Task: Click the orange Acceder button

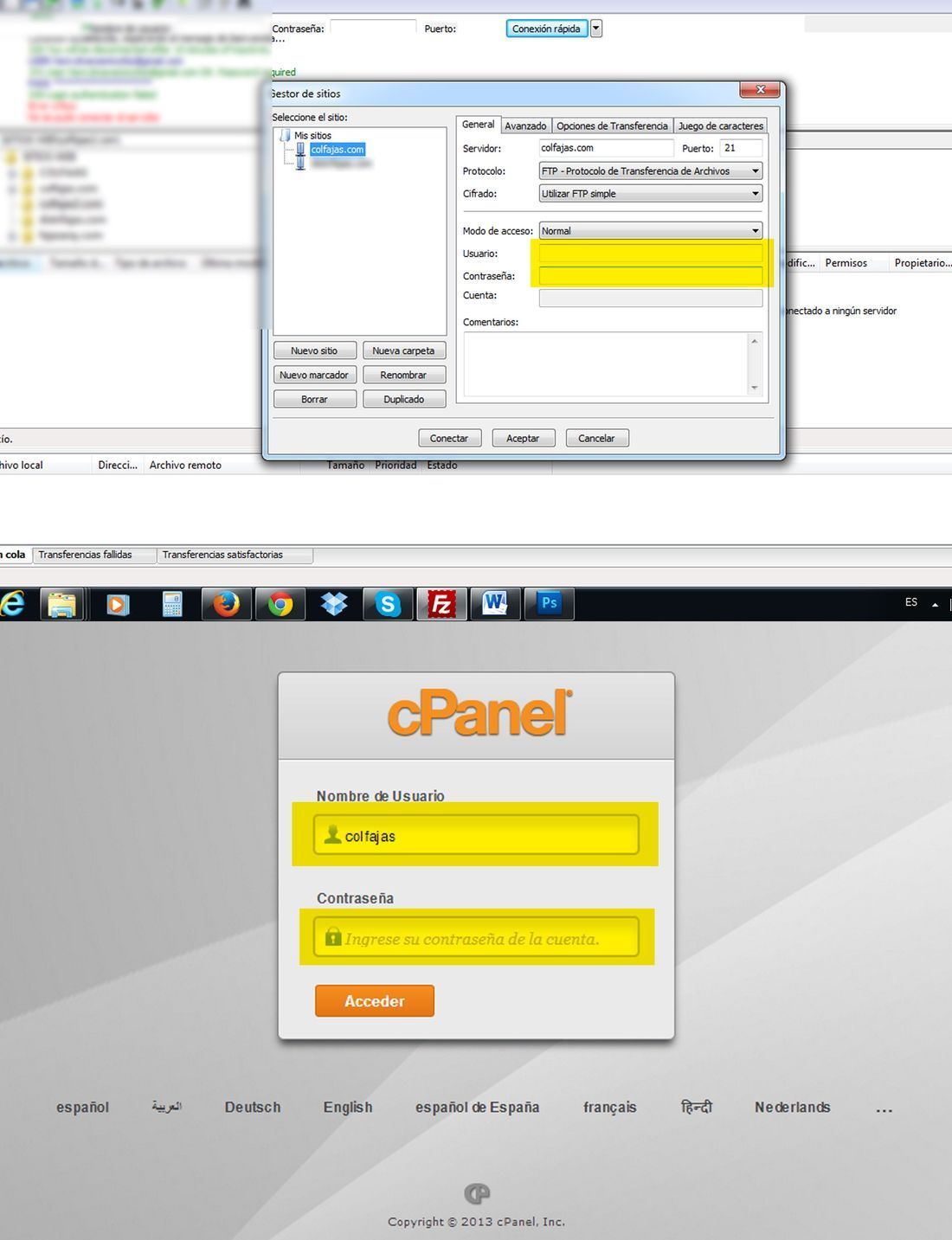Action: pos(374,1001)
